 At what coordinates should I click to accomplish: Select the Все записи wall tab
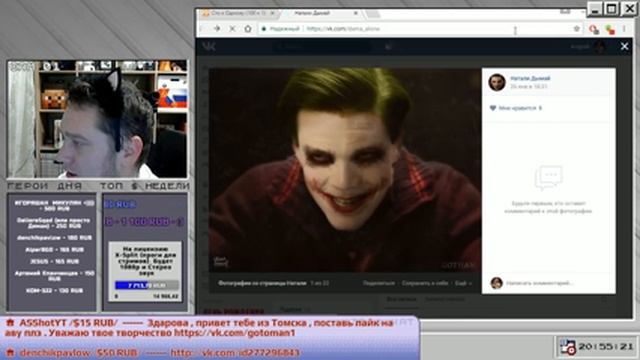tap(401, 299)
